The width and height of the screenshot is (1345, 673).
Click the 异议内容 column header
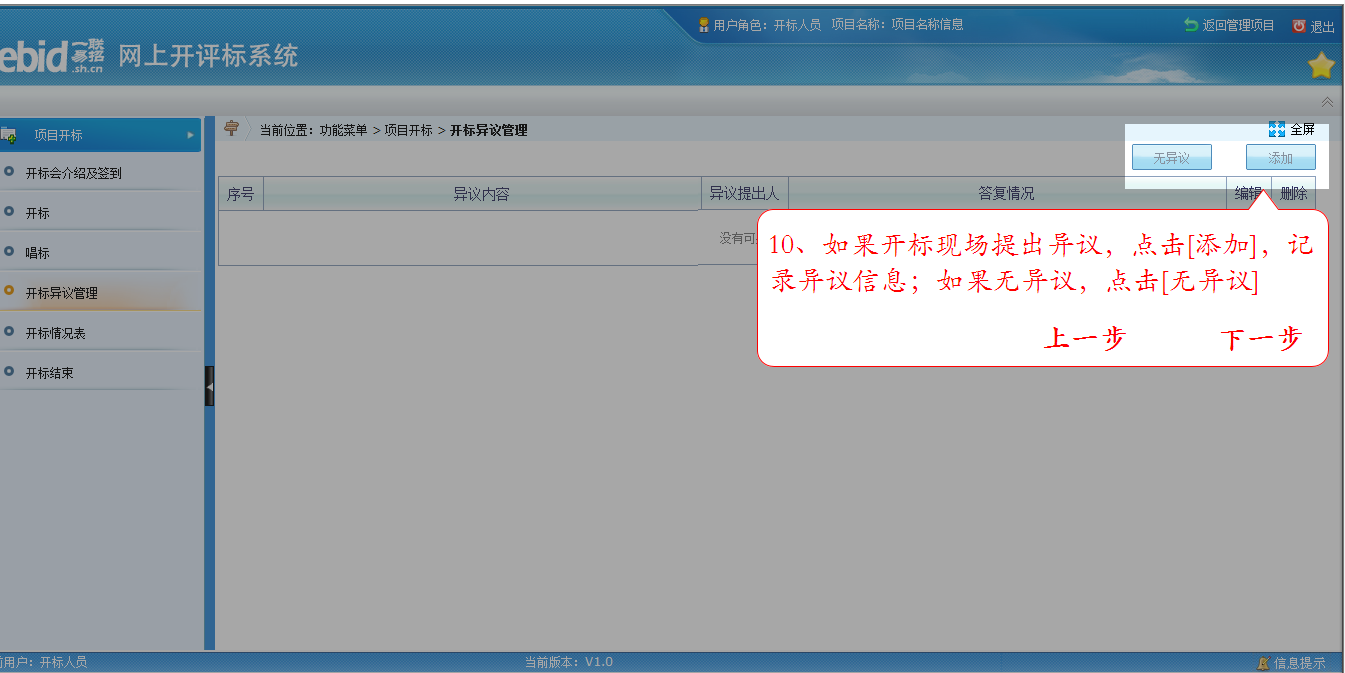481,194
